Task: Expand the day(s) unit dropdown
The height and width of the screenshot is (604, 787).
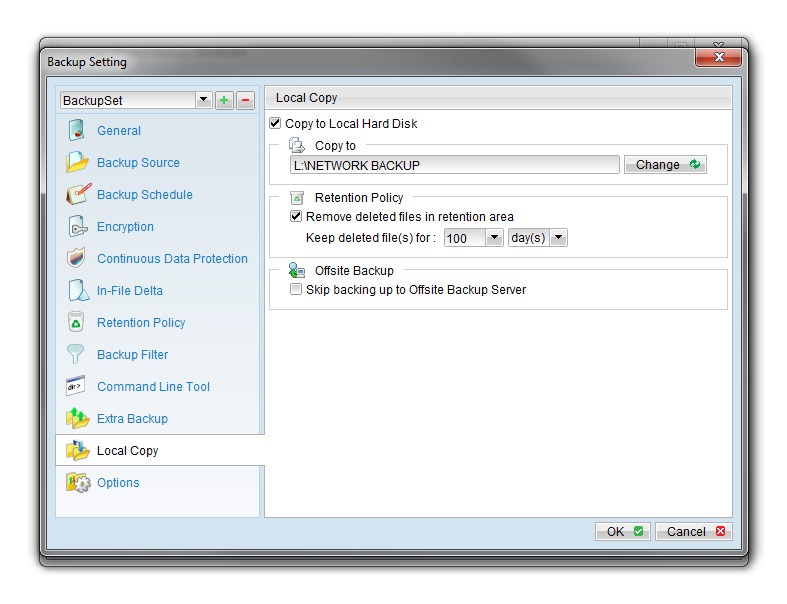Action: coord(558,237)
